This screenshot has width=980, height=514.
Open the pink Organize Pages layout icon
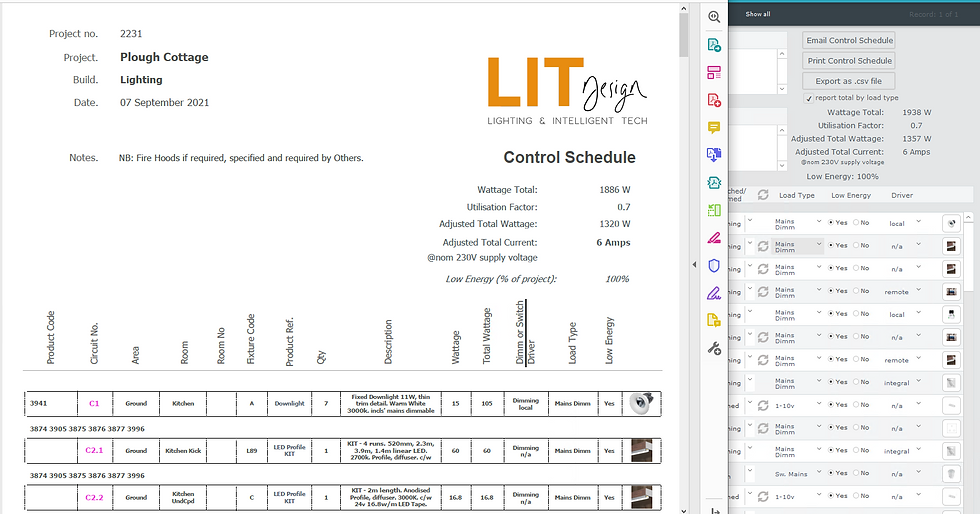click(714, 73)
